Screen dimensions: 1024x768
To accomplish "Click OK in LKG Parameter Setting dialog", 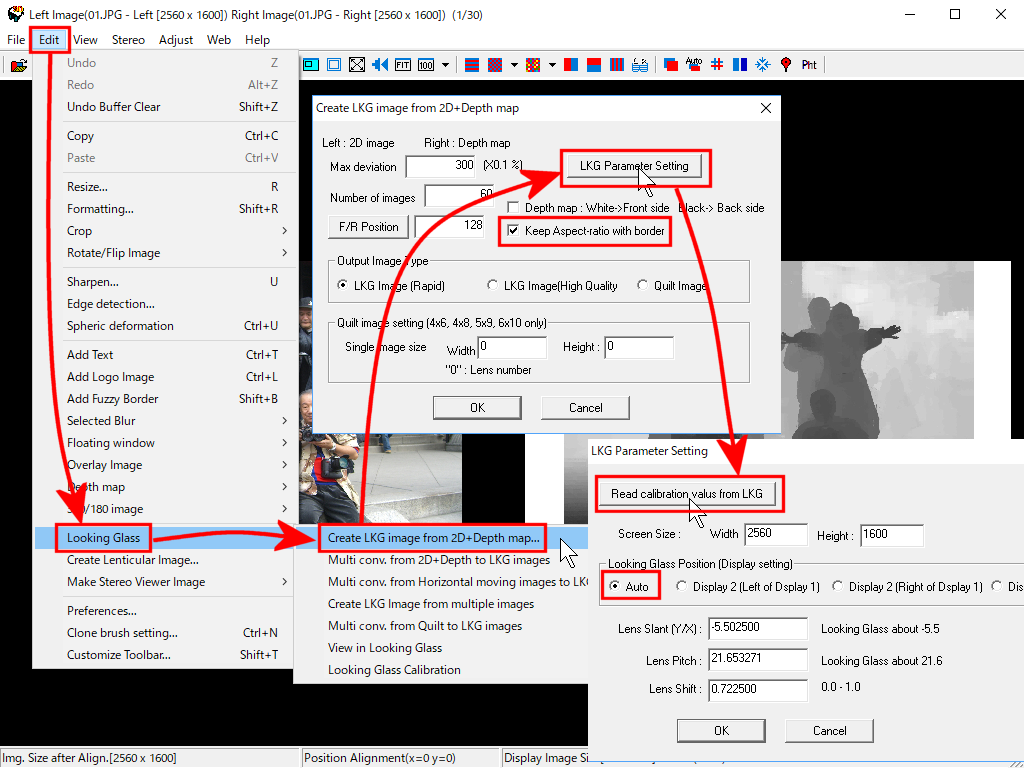I will coord(721,731).
